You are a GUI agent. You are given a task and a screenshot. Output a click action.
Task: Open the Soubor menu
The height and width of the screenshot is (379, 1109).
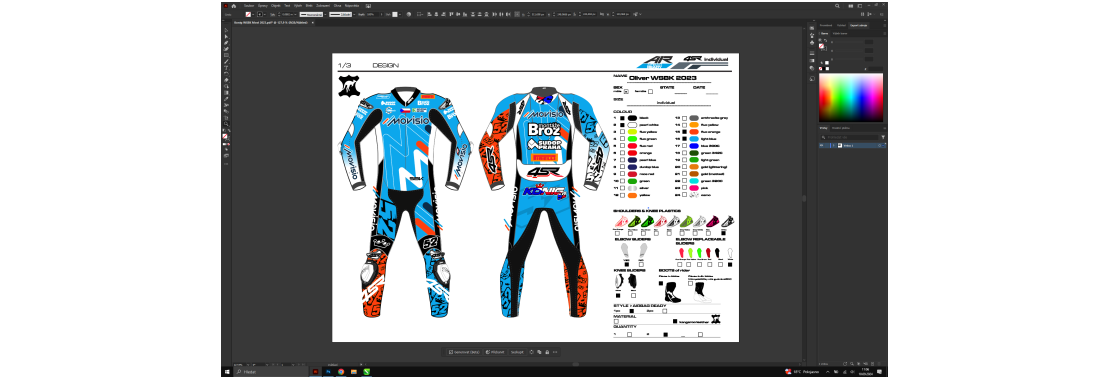point(249,6)
